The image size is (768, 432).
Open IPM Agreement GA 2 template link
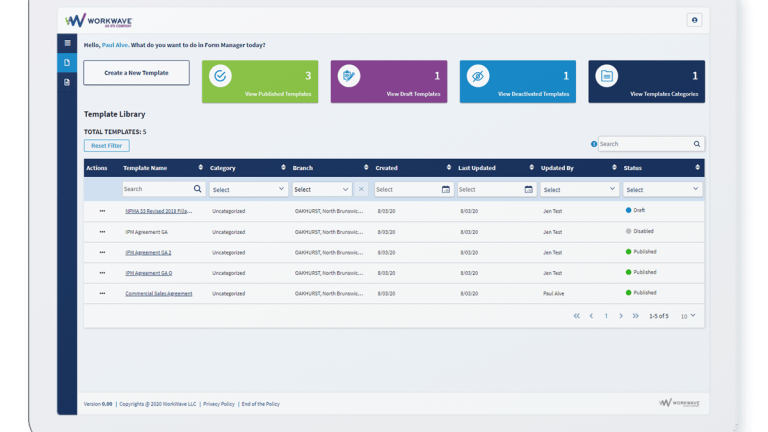coord(148,253)
